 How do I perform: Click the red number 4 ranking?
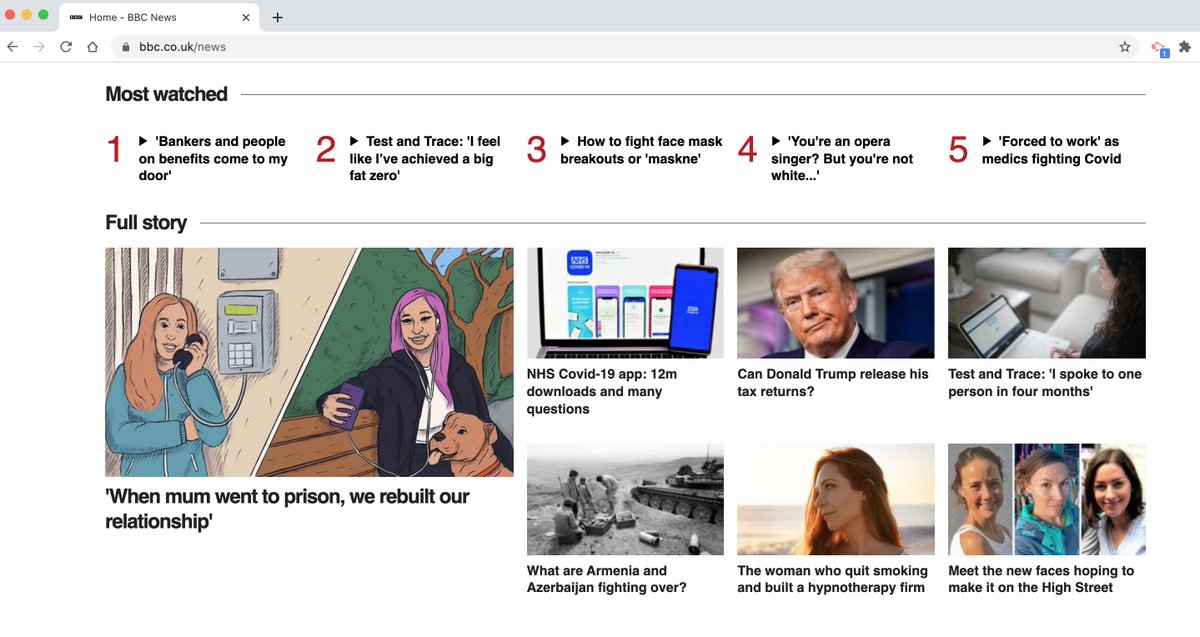tap(748, 150)
